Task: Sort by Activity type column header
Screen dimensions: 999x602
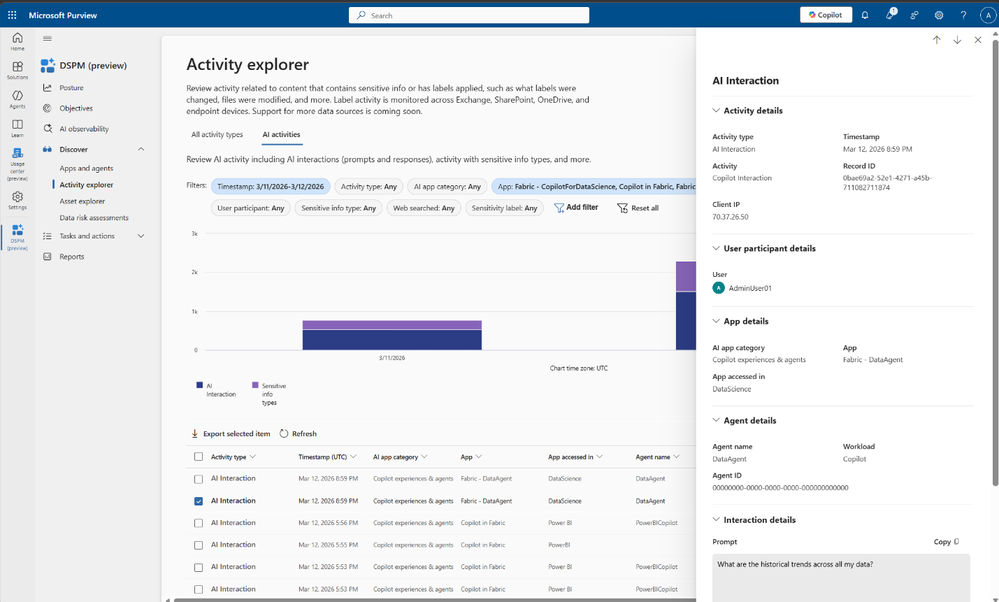Action: coord(233,457)
